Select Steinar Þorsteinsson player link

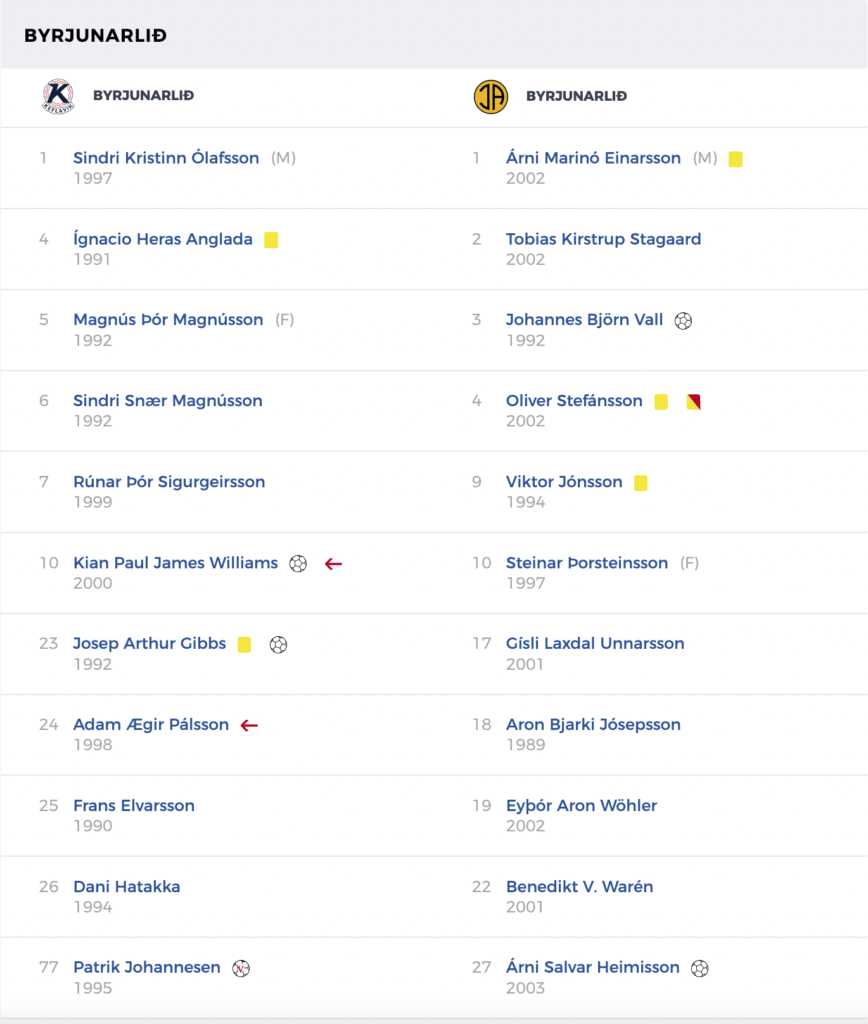click(x=587, y=563)
